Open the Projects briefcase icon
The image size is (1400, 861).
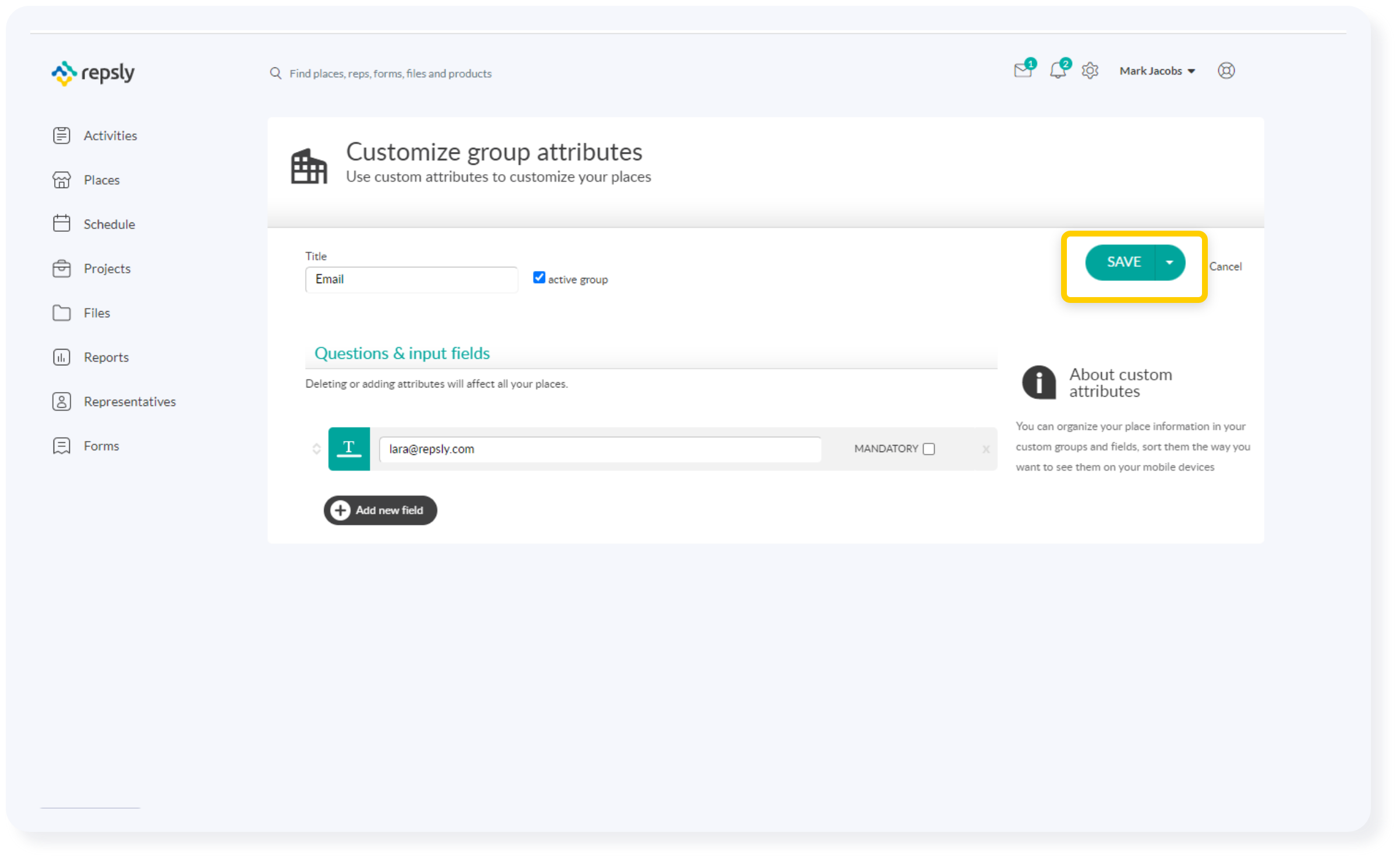tap(62, 269)
